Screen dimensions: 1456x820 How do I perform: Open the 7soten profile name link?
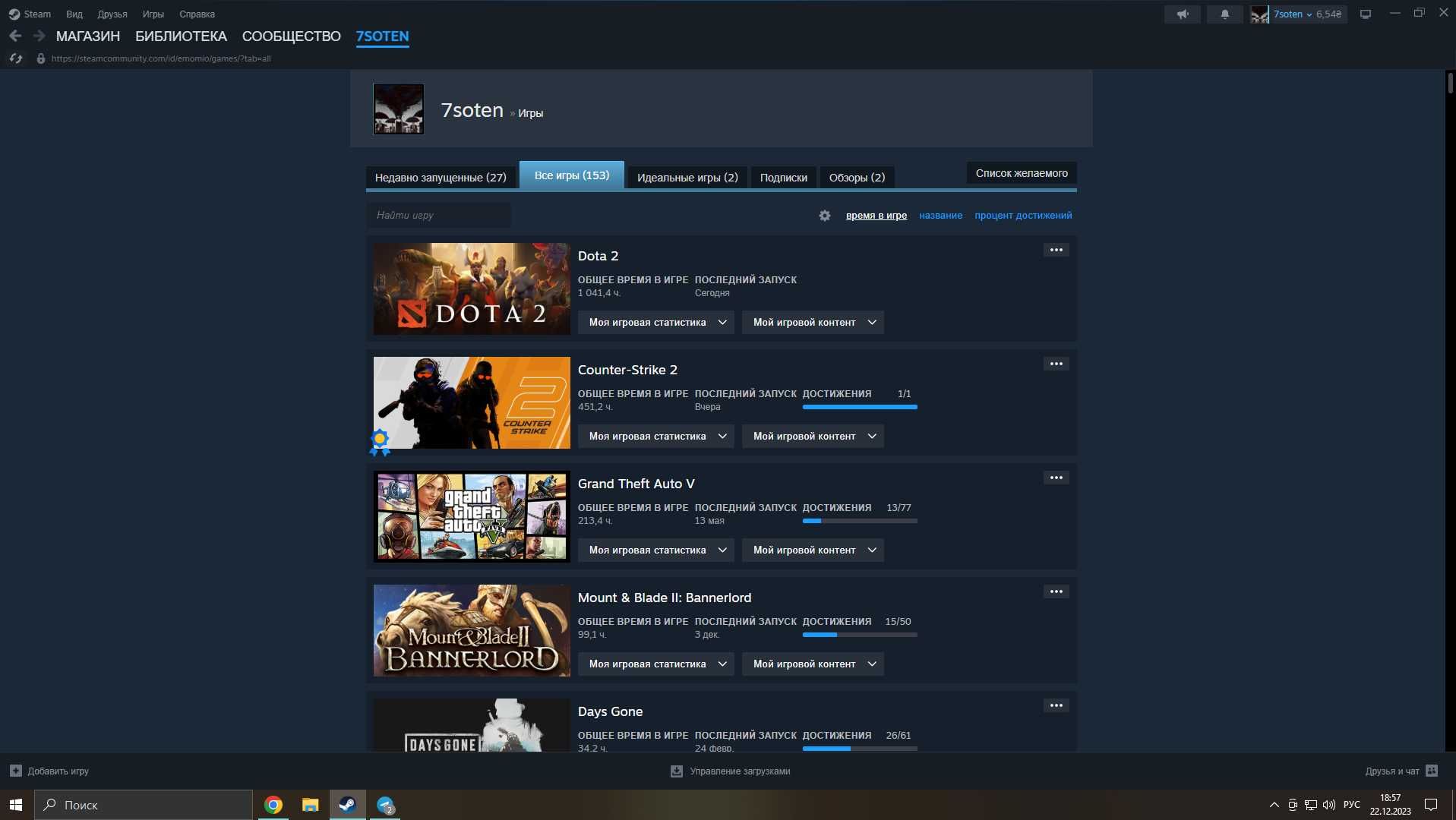tap(472, 111)
